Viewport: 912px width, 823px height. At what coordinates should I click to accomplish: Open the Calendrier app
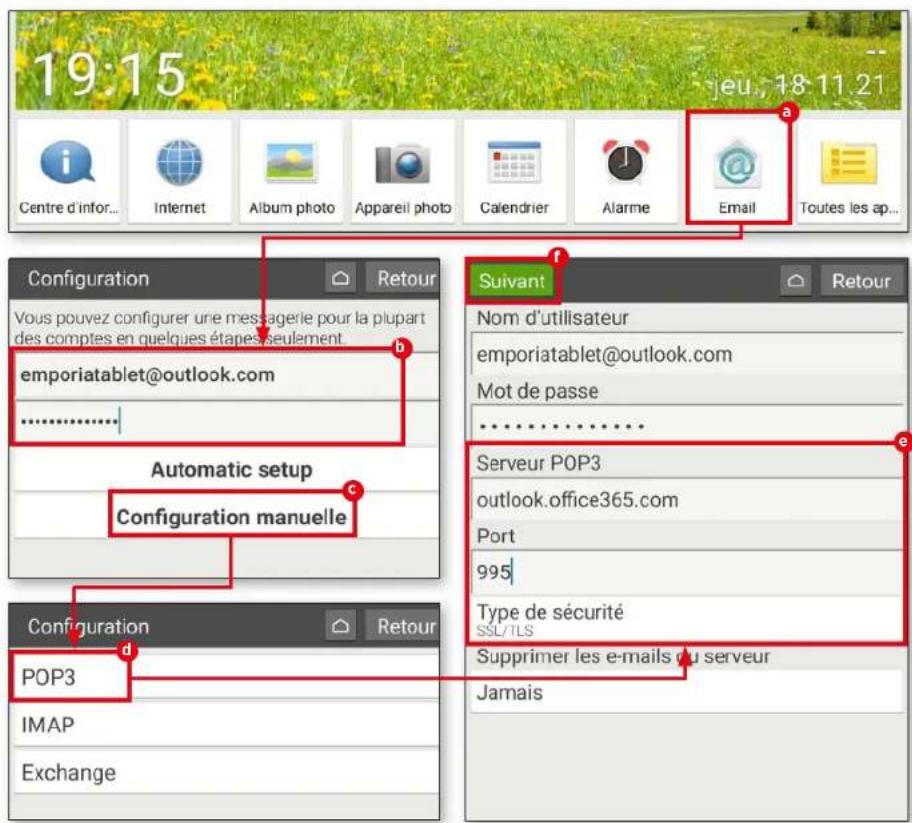(514, 172)
